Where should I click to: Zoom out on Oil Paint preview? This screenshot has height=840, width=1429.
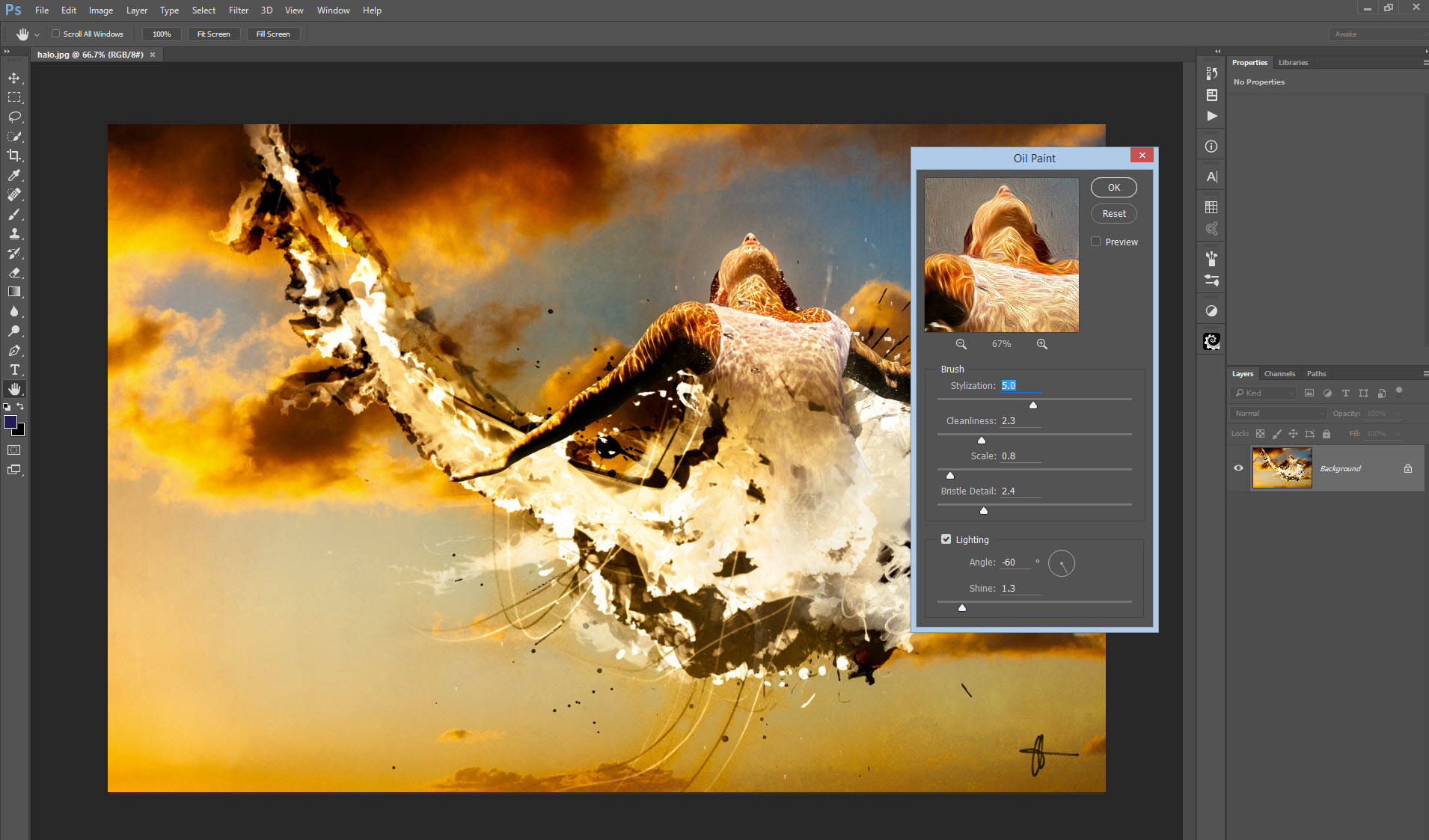961,344
